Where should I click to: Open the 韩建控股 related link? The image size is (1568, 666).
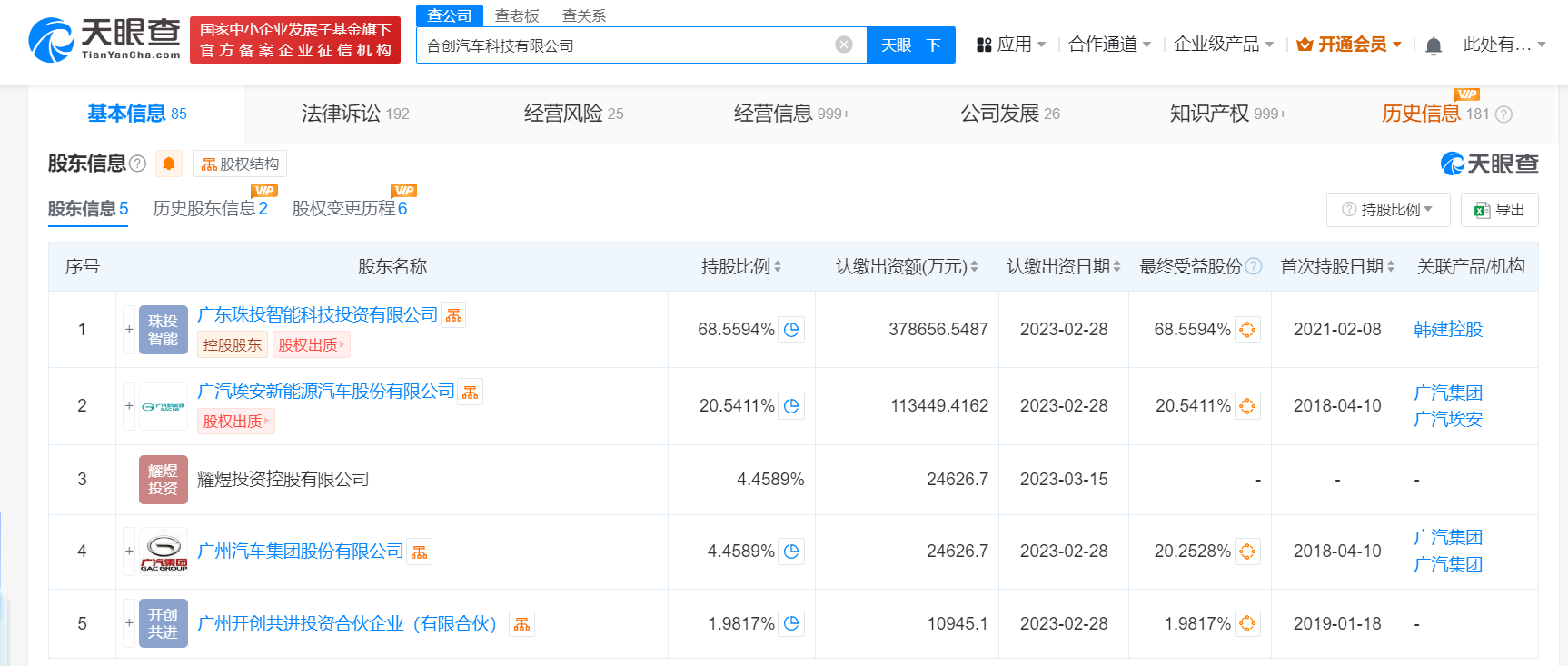[1448, 330]
